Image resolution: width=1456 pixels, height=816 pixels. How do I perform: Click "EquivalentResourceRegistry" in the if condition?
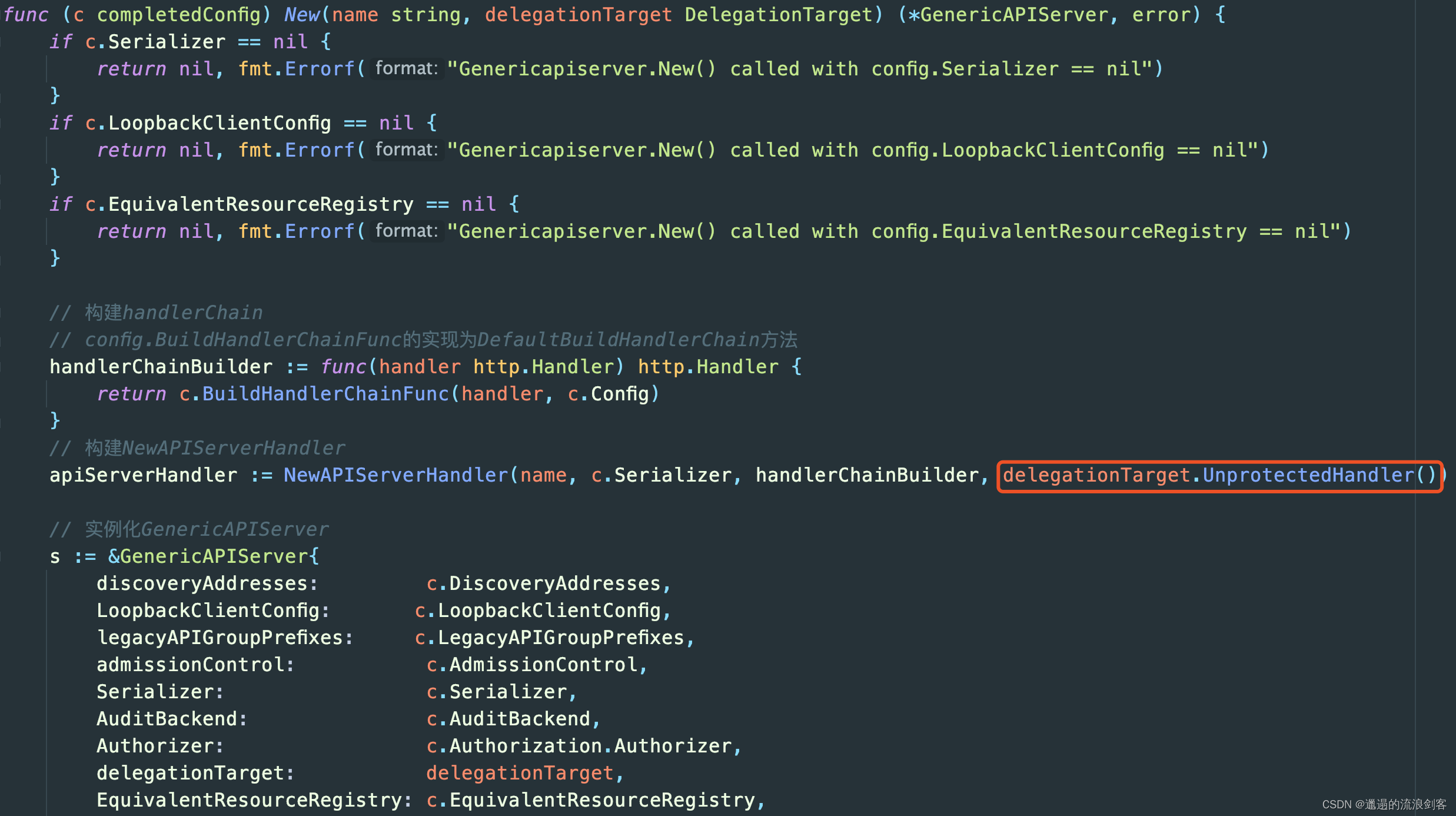tap(261, 204)
